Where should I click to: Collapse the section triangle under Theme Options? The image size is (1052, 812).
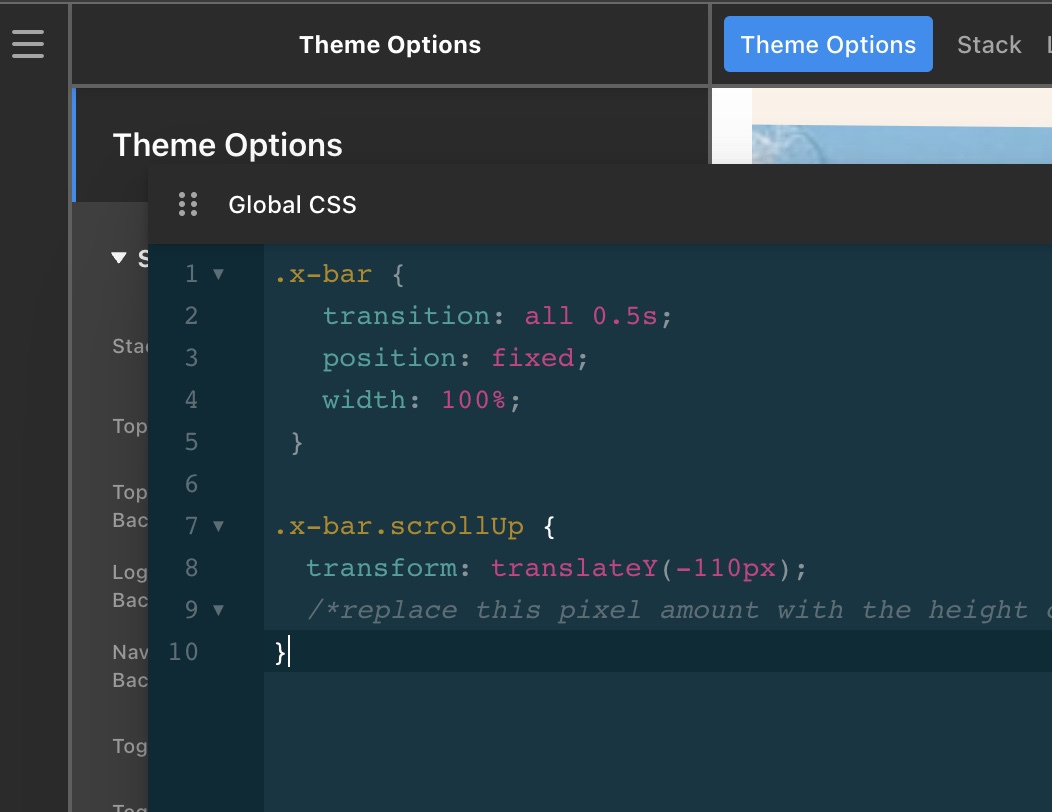pyautogui.click(x=119, y=259)
